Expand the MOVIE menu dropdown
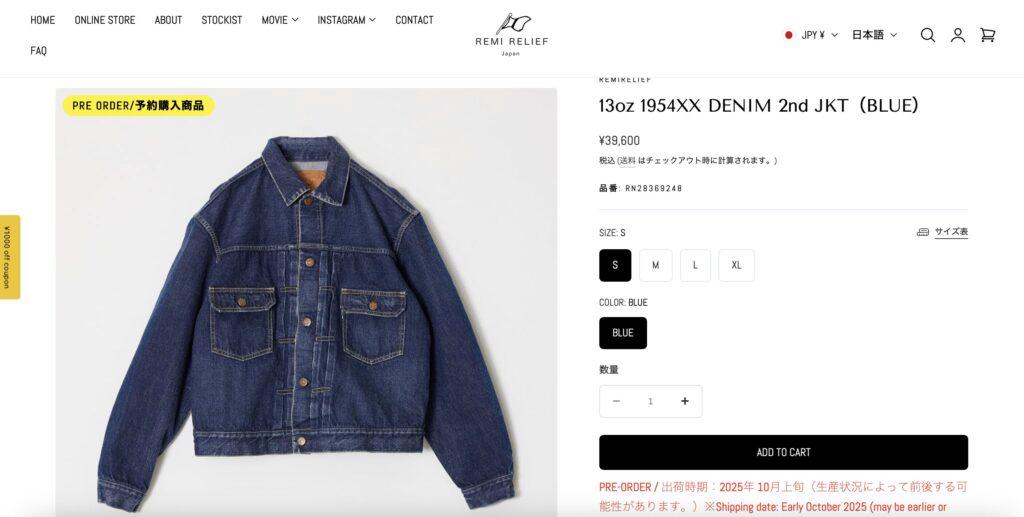Screen dimensions: 1024x517 (x=280, y=20)
